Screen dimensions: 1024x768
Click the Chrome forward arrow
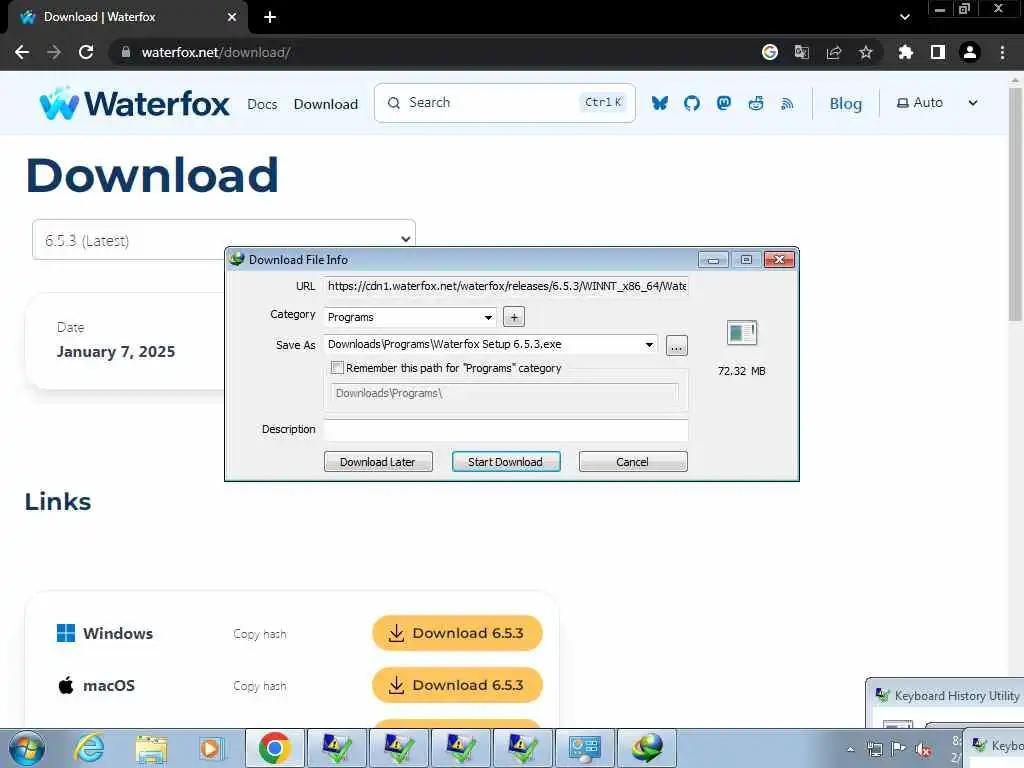click(x=54, y=52)
